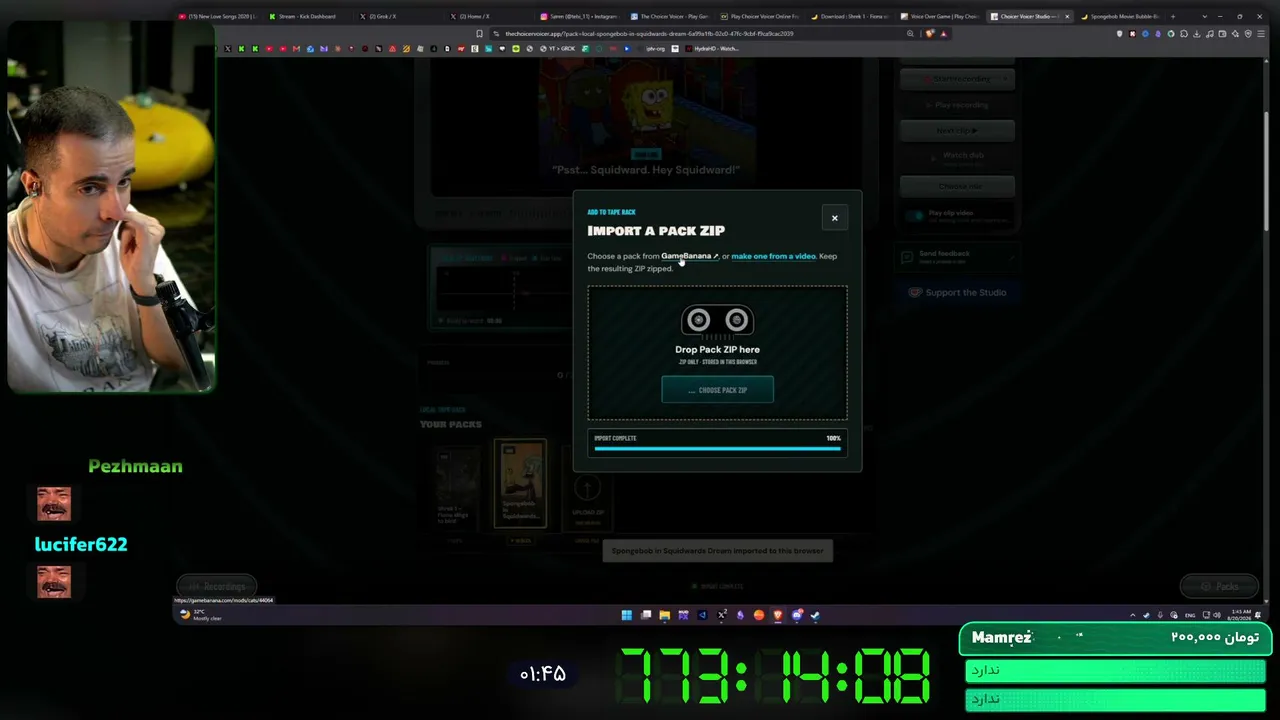Open File Explorer from the taskbar
Image resolution: width=1280 pixels, height=720 pixels.
coord(664,615)
